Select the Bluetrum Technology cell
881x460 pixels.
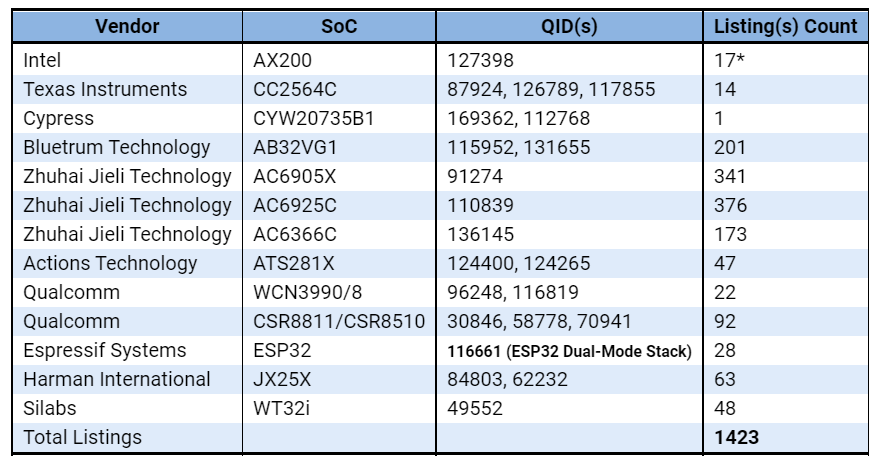117,147
